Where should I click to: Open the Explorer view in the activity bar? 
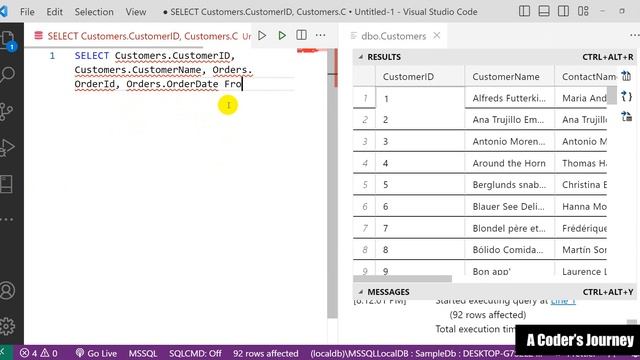8,41
